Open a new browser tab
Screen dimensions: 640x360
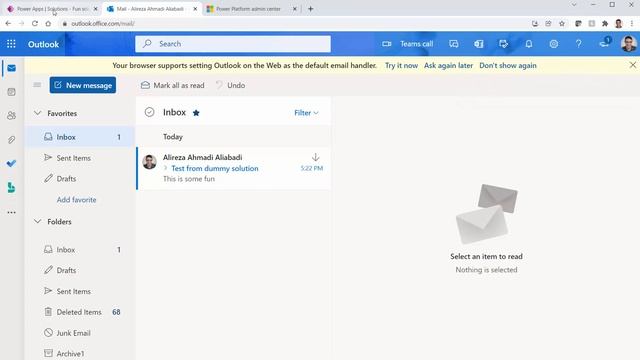tap(311, 9)
